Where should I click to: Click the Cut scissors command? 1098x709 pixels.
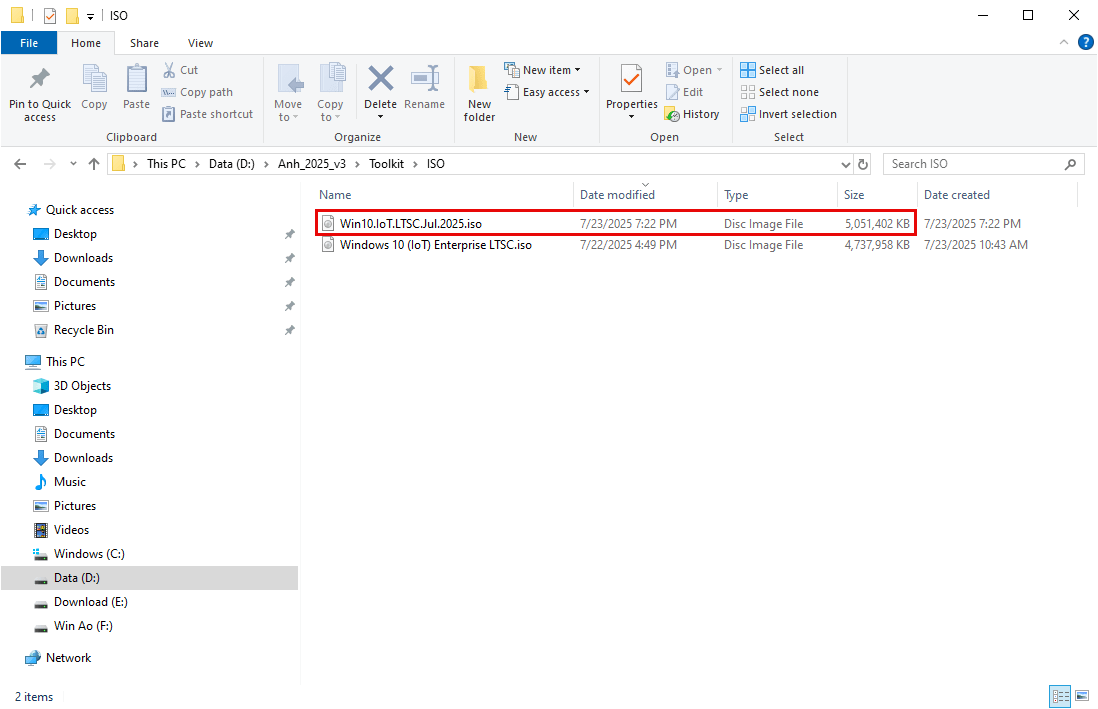click(180, 70)
